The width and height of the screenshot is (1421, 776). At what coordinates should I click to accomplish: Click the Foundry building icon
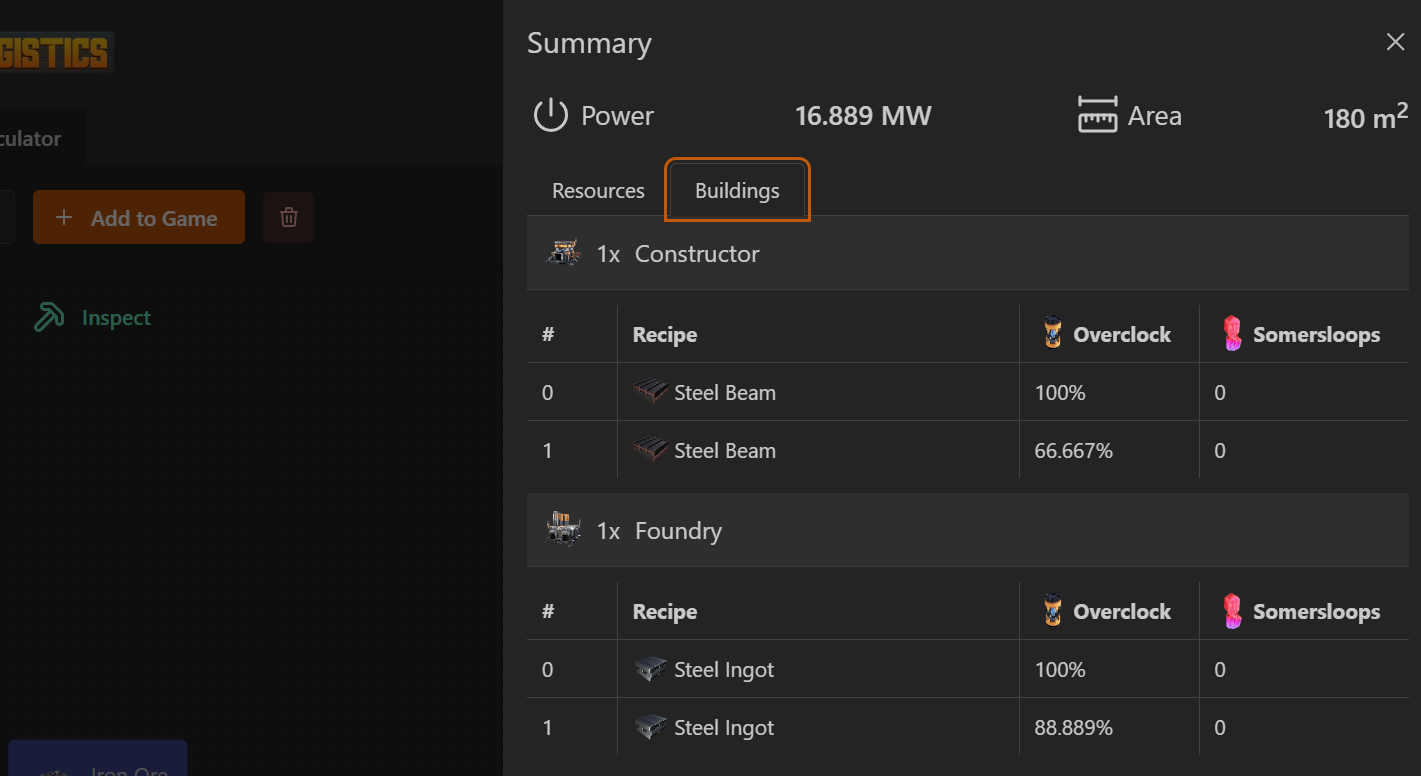[x=564, y=530]
